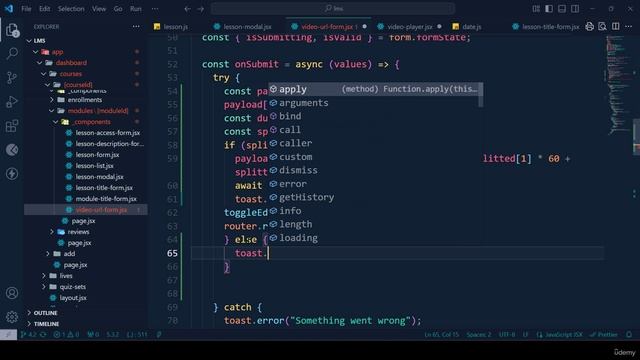Go forward using the navigation arrow
The width and height of the screenshot is (640, 360).
[x=200, y=9]
